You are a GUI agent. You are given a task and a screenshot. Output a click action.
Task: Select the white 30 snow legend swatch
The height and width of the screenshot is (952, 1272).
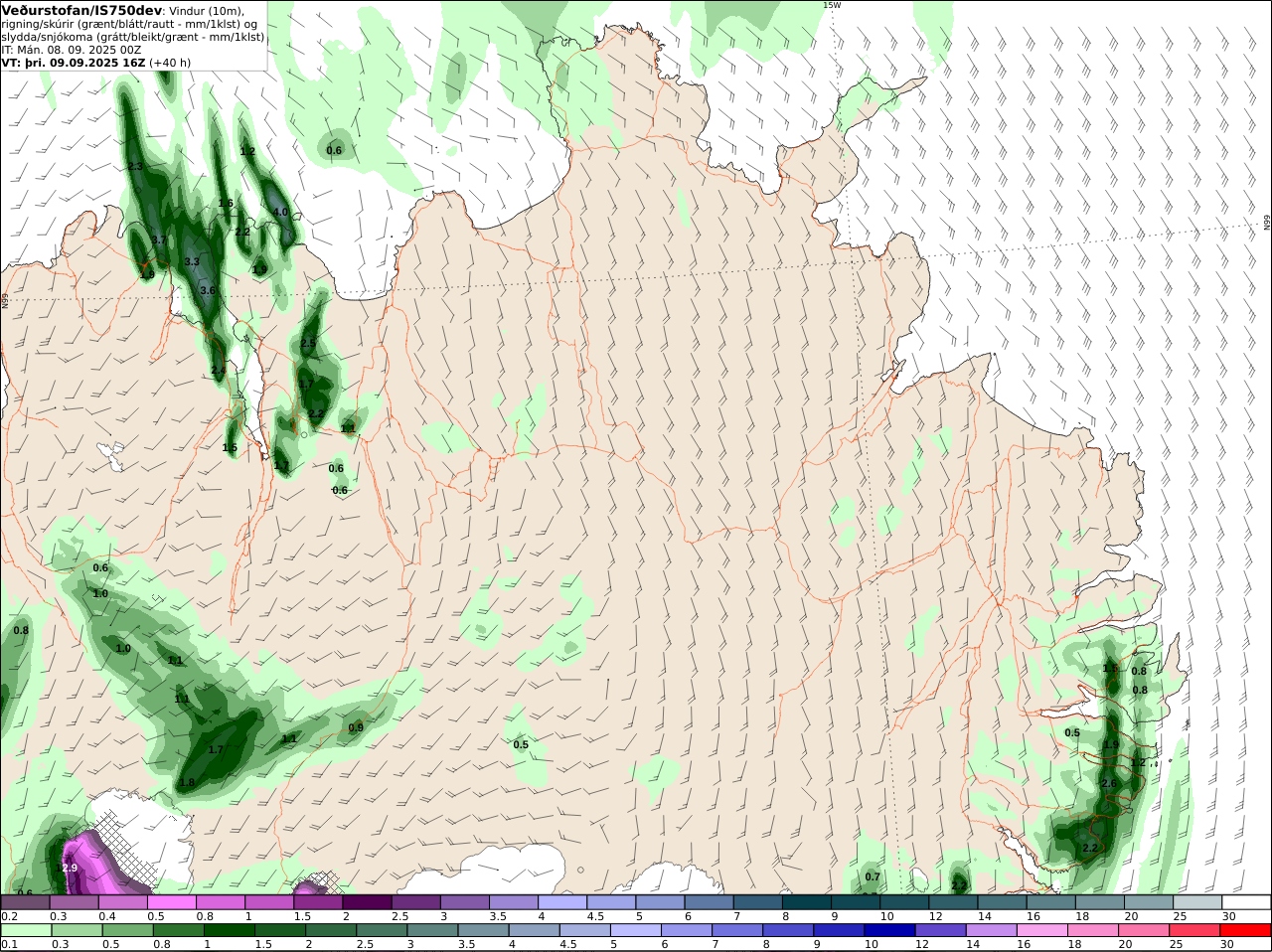click(1246, 902)
